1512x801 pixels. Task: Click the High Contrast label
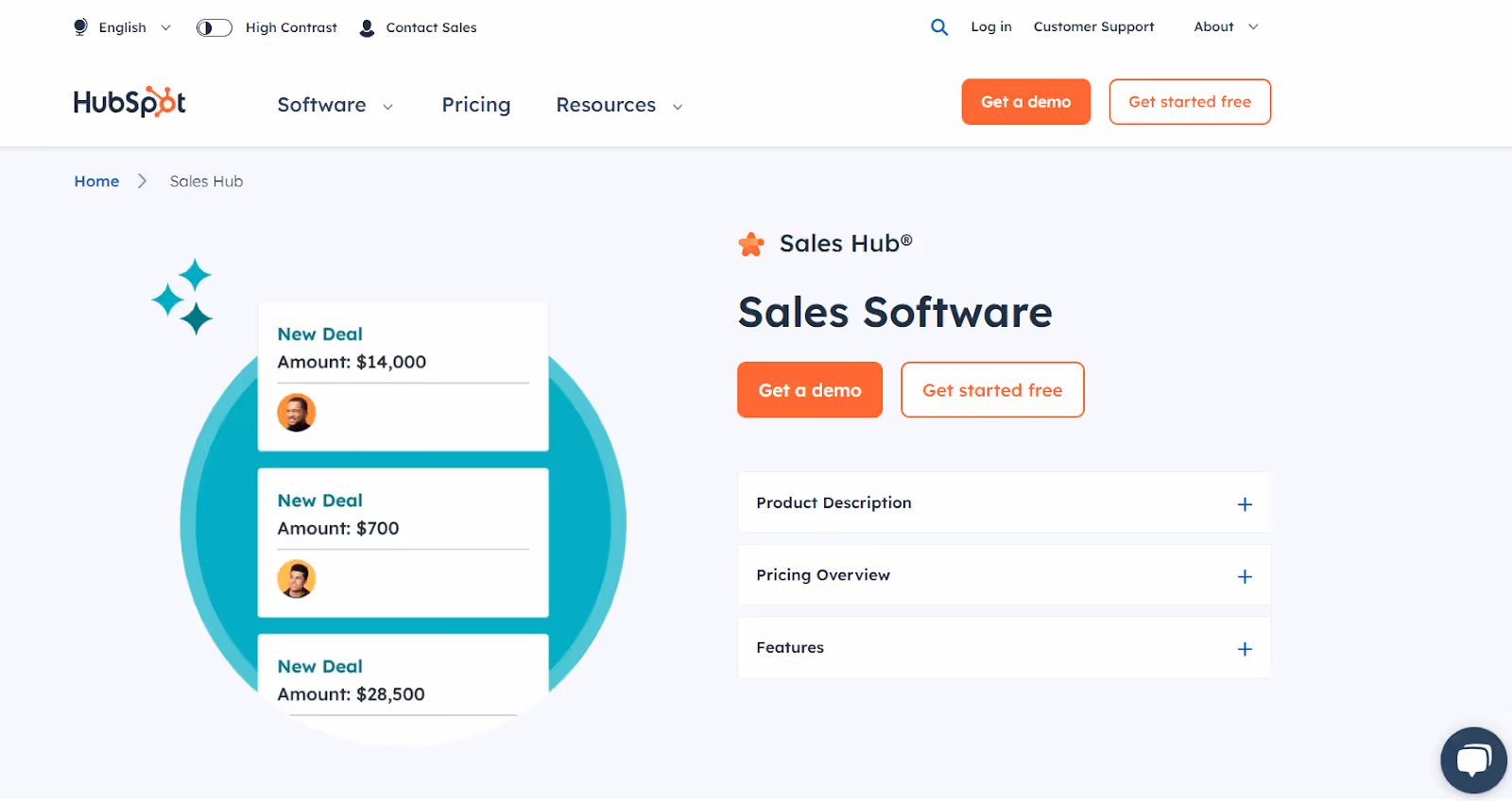click(291, 27)
